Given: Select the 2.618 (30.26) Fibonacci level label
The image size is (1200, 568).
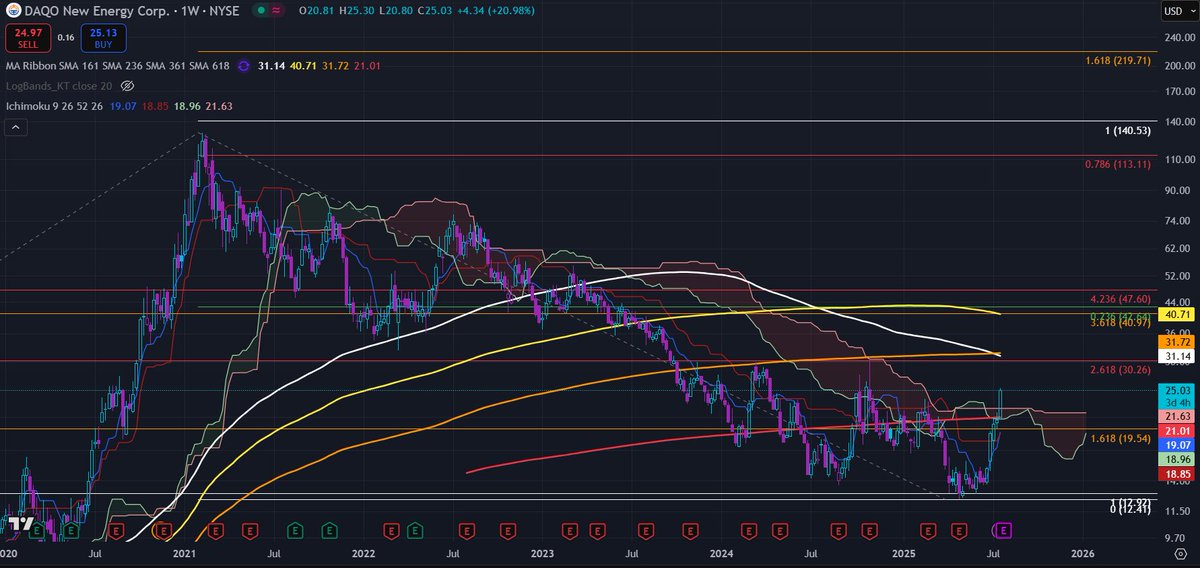Looking at the screenshot, I should coord(1121,370).
